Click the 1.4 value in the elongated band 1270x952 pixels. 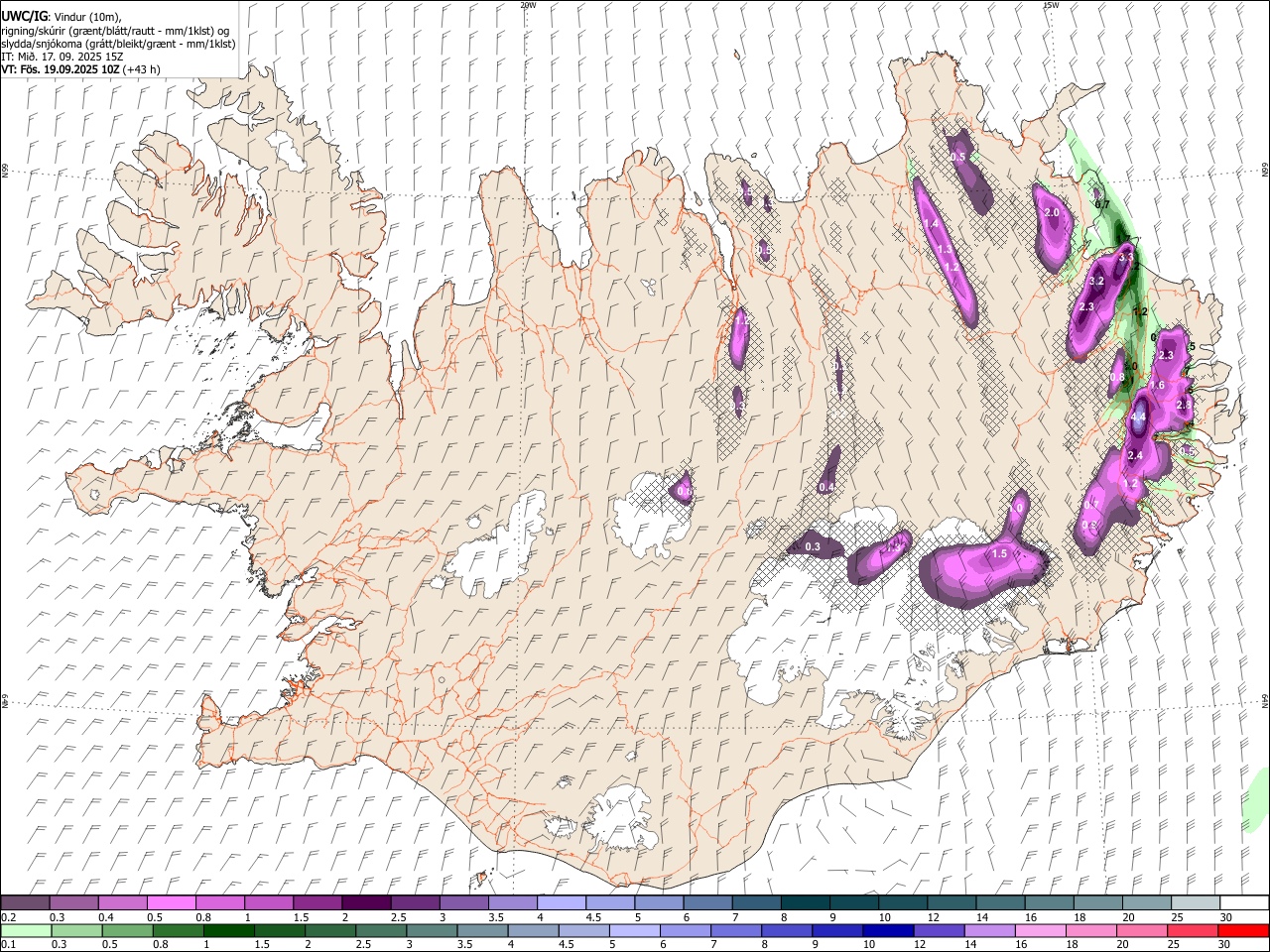pos(931,225)
